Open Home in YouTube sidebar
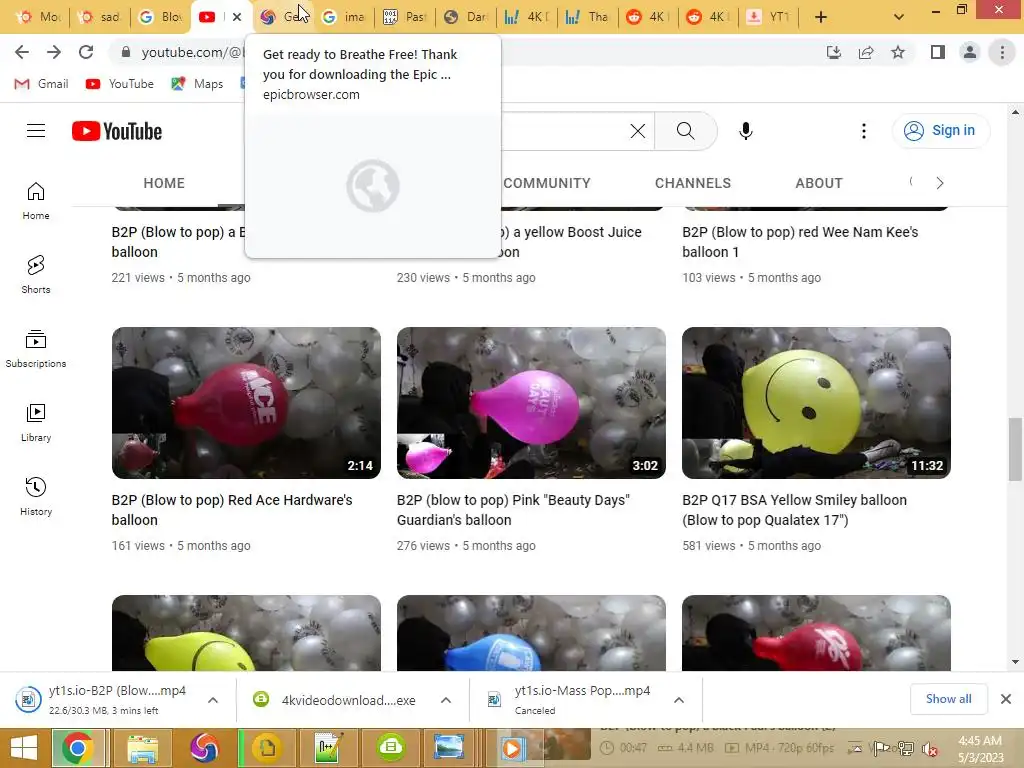Screen dimensions: 1024x768 [36, 201]
